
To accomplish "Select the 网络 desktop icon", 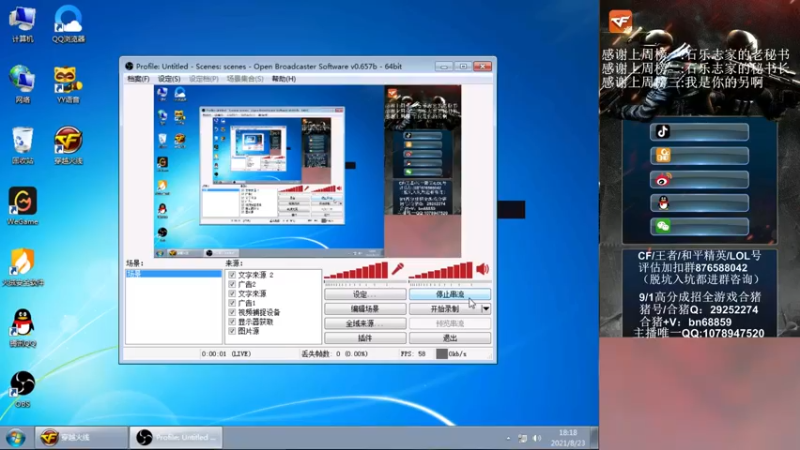I will point(22,85).
